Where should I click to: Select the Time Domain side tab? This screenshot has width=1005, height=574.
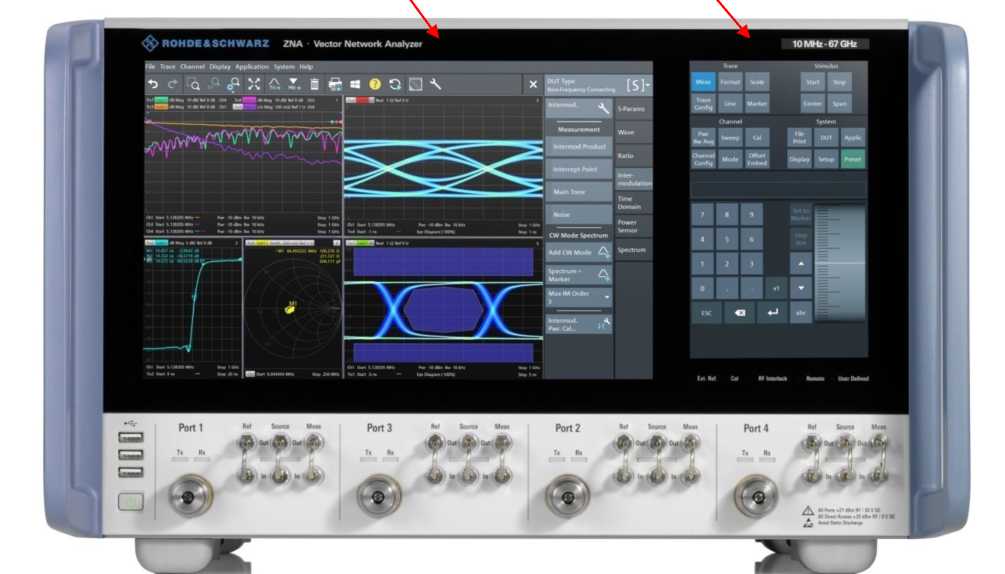(x=633, y=203)
